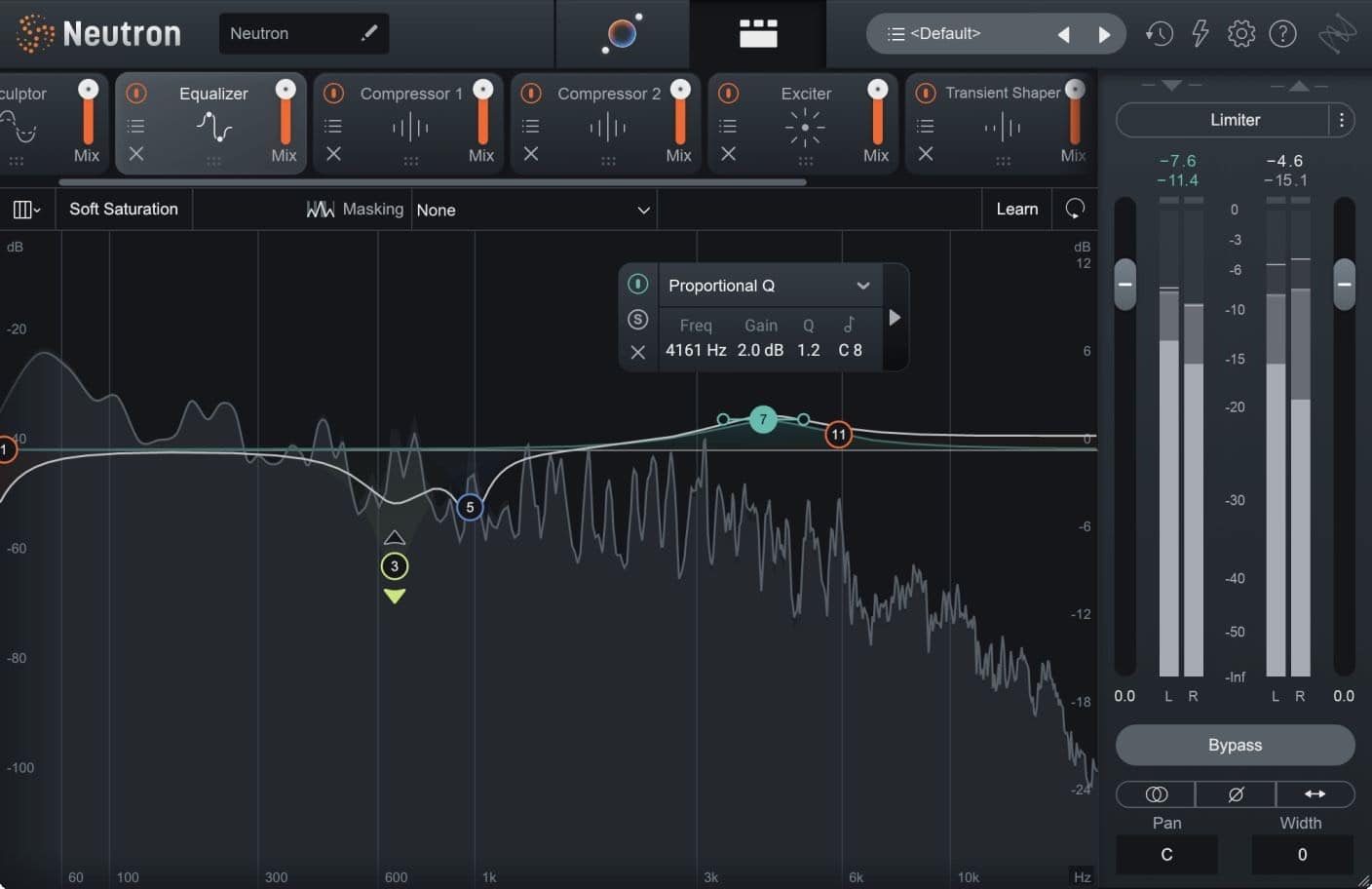Power off the Exciter module
This screenshot has width=1372, height=889.
[x=728, y=93]
